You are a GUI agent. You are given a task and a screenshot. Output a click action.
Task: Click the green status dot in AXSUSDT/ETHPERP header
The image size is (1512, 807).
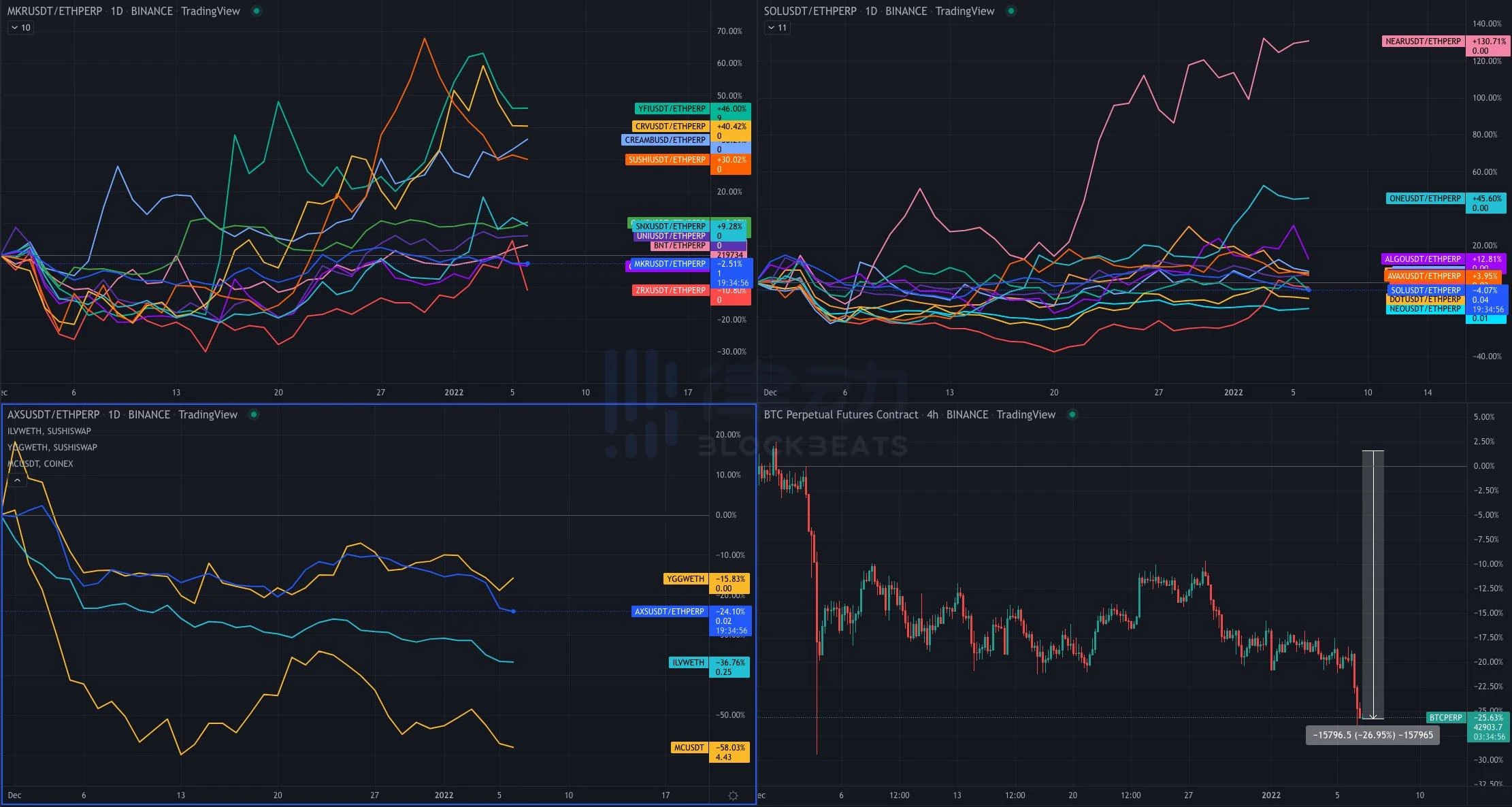pyautogui.click(x=254, y=414)
